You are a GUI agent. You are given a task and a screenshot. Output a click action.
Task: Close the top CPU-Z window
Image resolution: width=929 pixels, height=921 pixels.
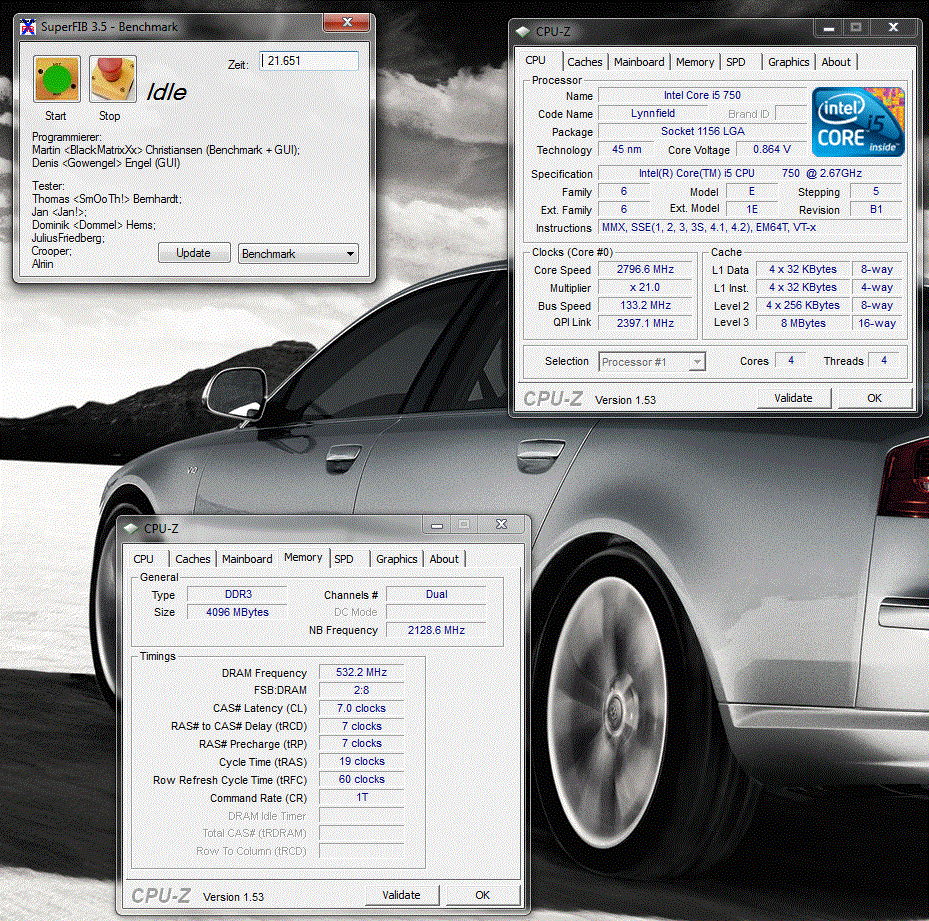coord(893,27)
